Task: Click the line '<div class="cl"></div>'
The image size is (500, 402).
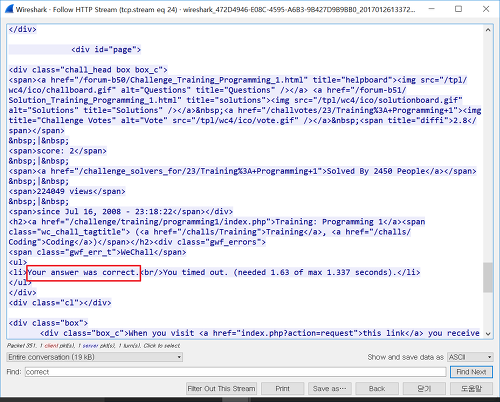Action: 60,303
